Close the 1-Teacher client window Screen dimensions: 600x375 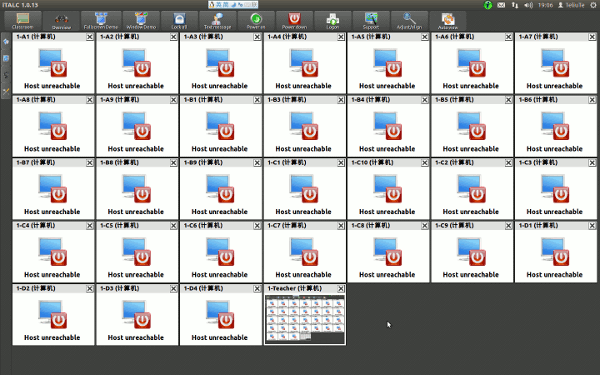(341, 289)
